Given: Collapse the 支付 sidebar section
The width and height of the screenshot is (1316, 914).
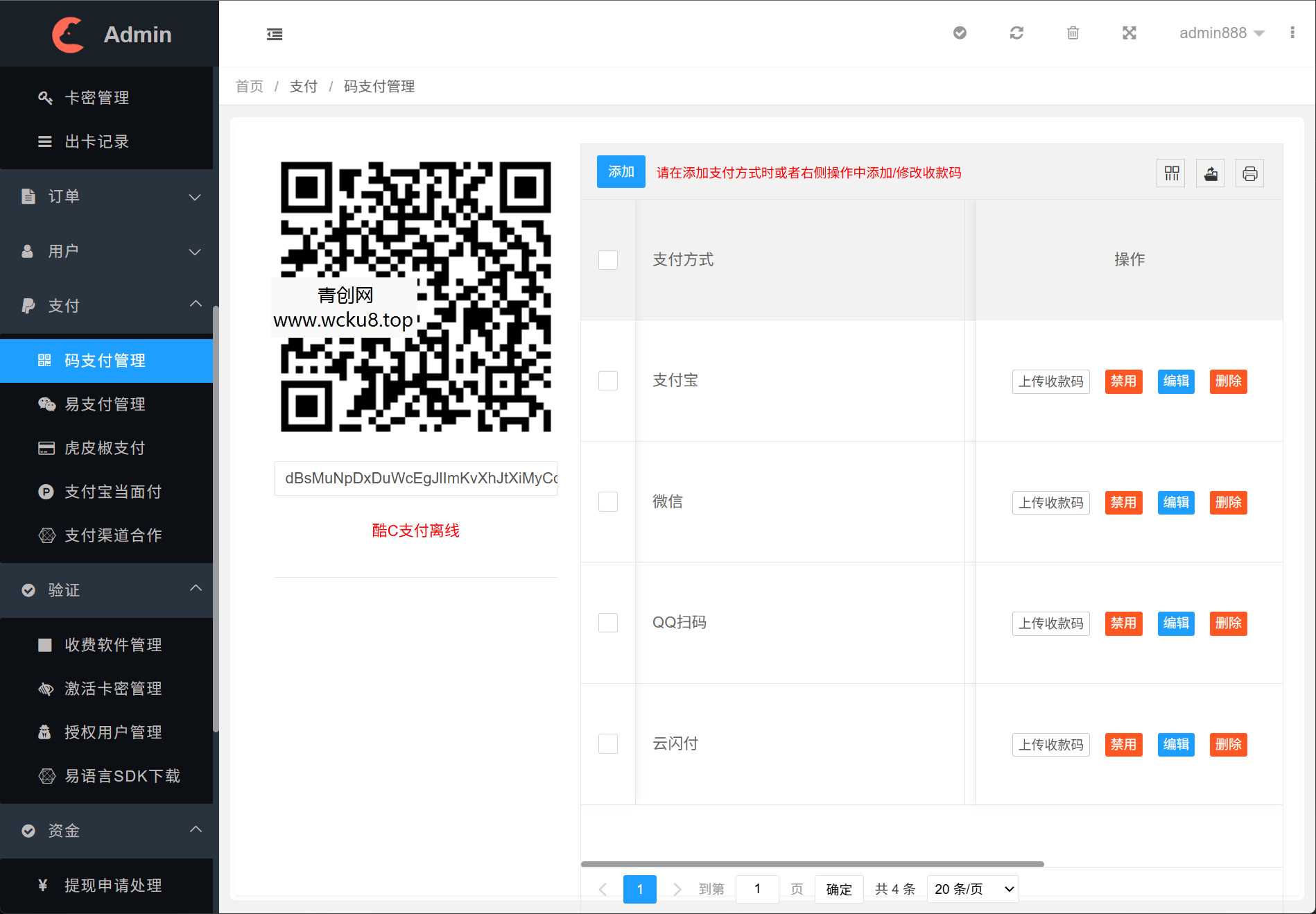Looking at the screenshot, I should tap(107, 305).
